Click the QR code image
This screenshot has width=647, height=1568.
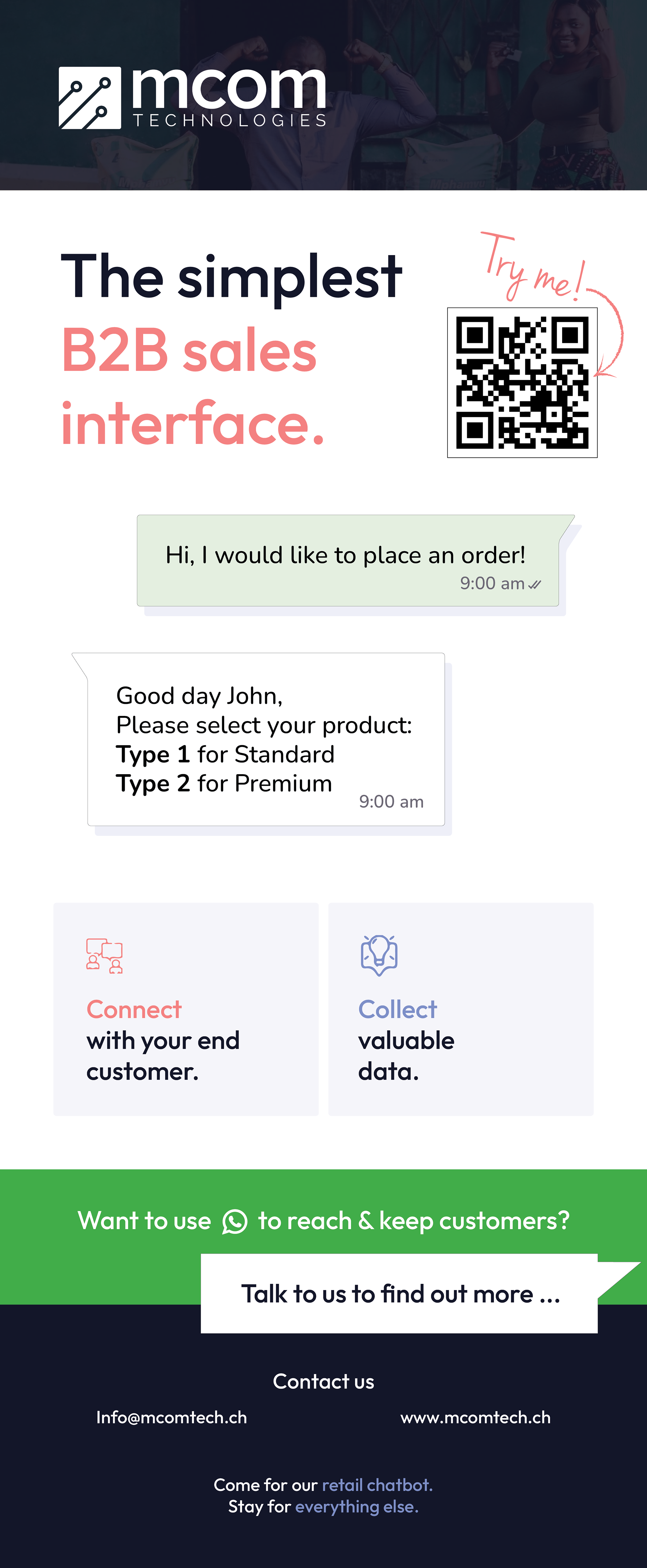click(x=522, y=382)
